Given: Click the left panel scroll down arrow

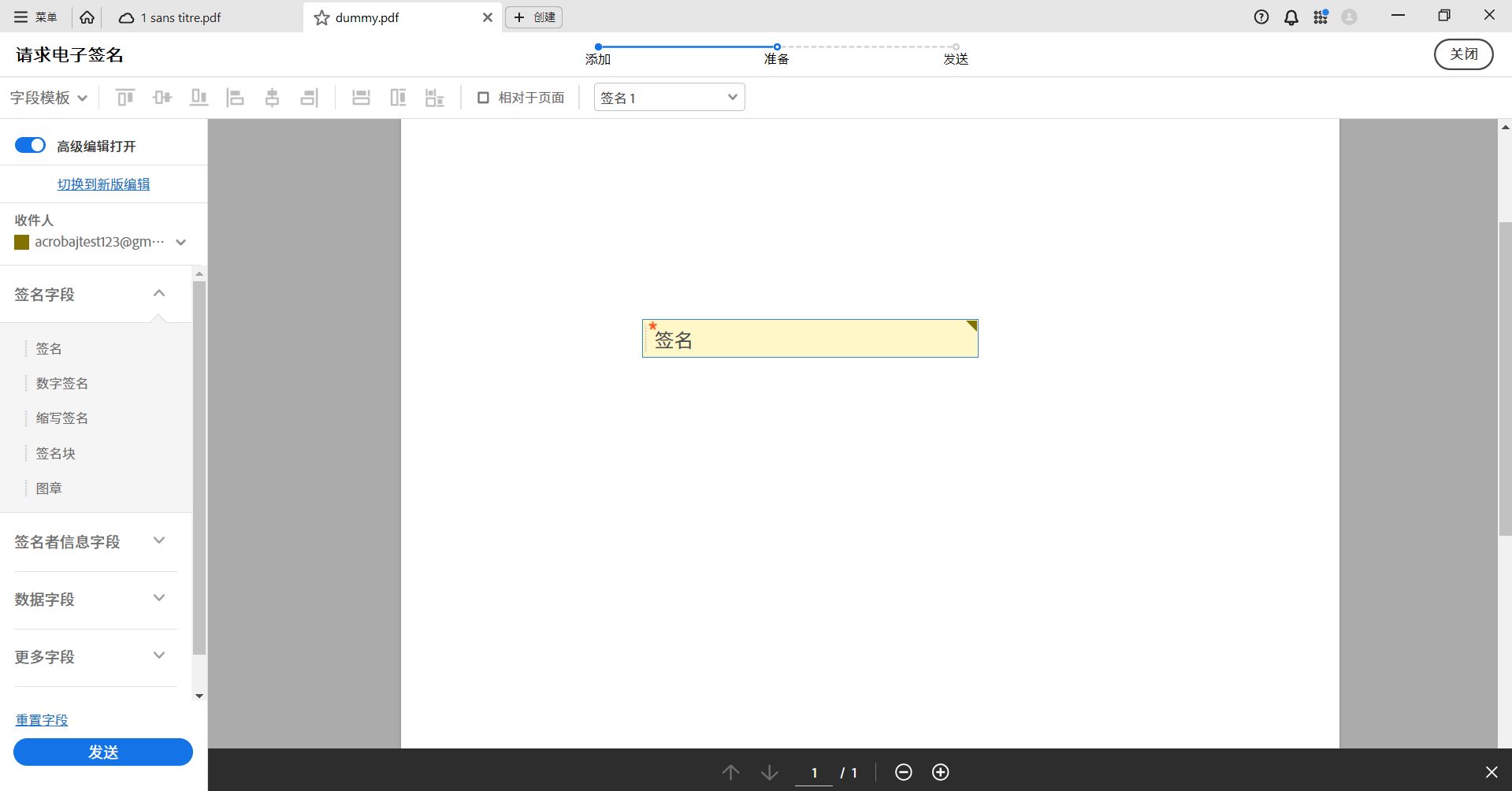Looking at the screenshot, I should point(199,696).
